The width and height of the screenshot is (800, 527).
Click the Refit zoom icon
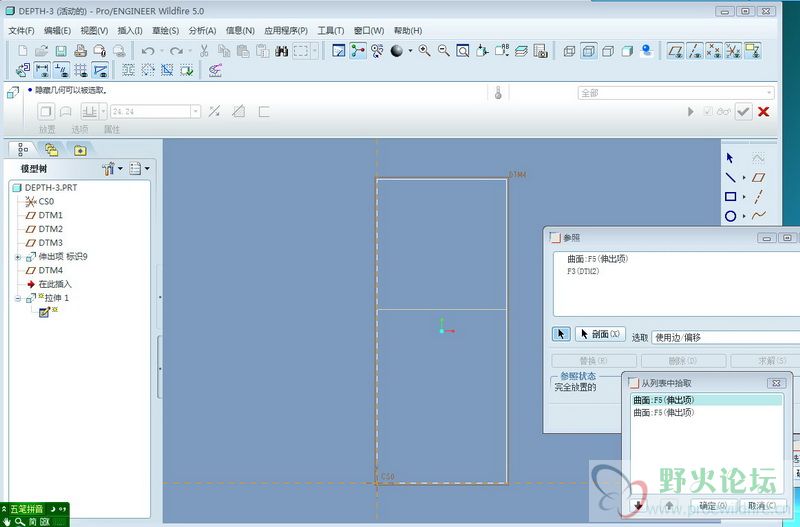click(463, 51)
